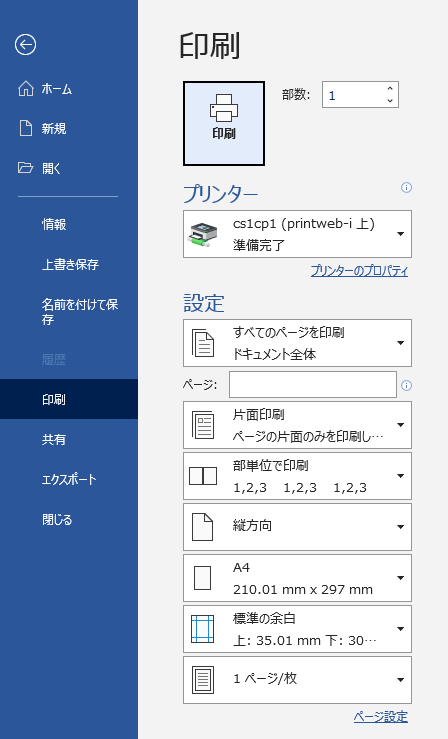Screen dimensions: 448x739
Task: Open the ホーム home icon
Action: (26, 88)
